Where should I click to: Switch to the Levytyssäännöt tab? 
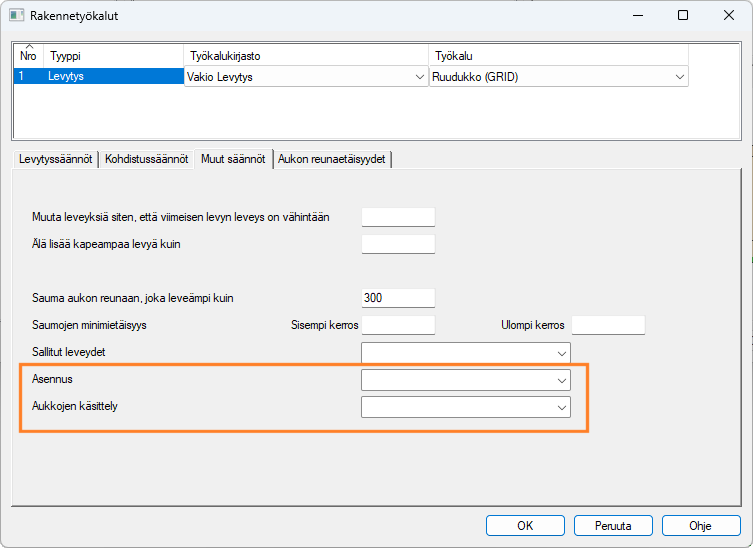pyautogui.click(x=56, y=159)
